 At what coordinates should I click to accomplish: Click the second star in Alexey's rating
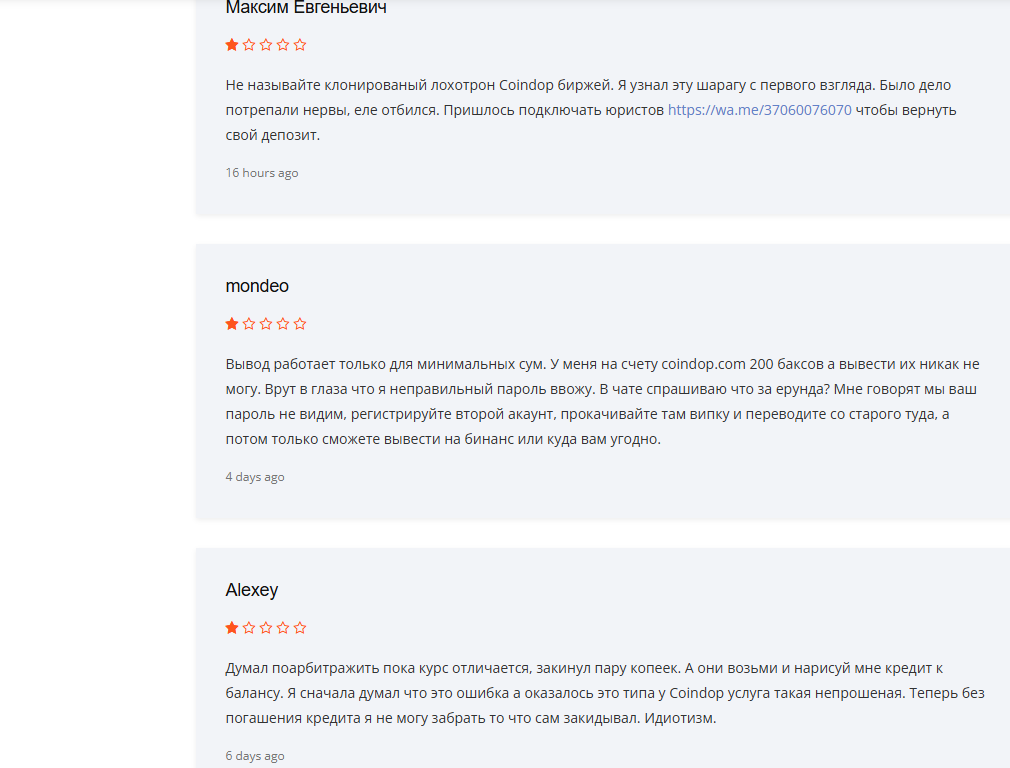pyautogui.click(x=249, y=628)
